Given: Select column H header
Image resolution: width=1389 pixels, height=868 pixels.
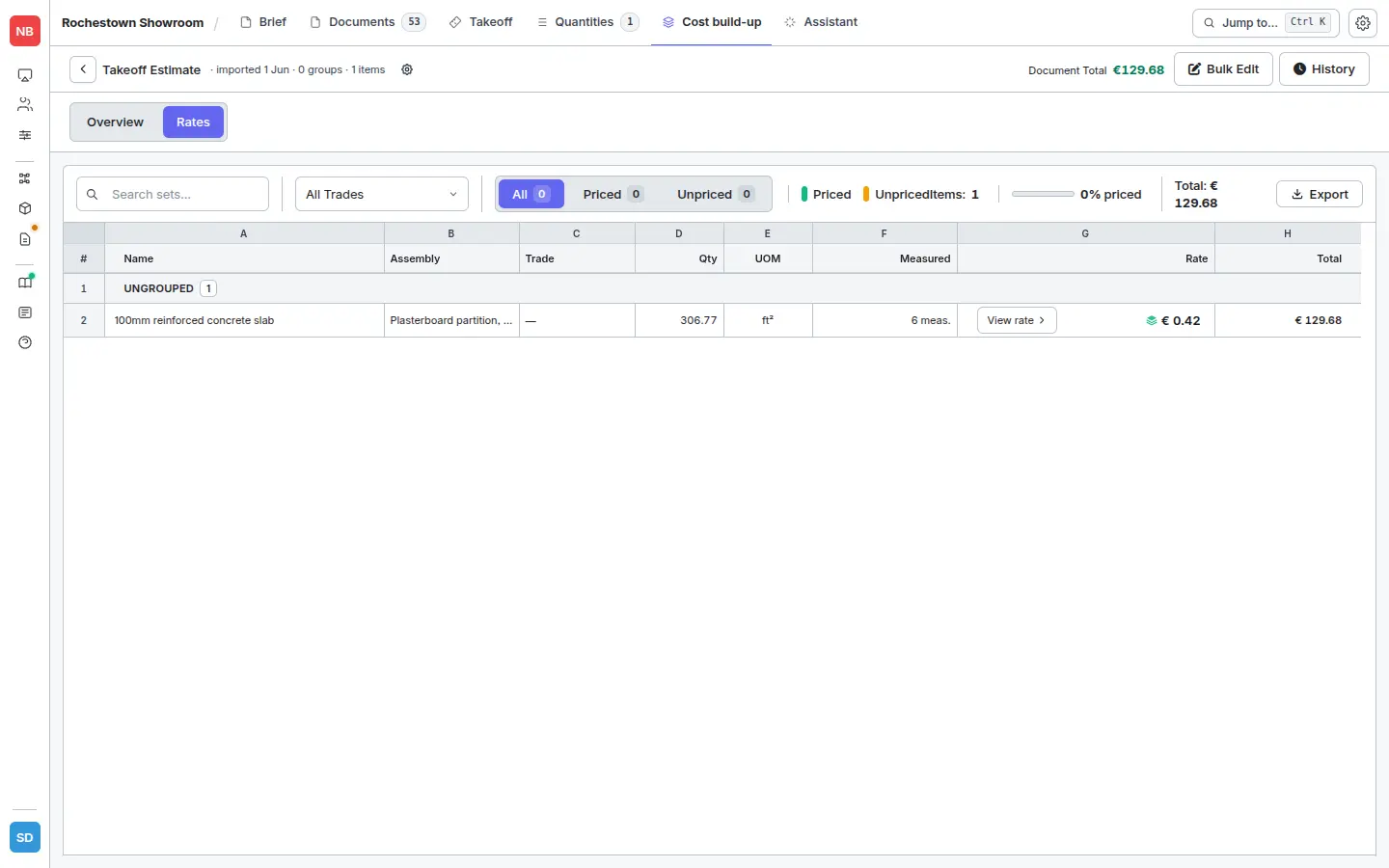Looking at the screenshot, I should (1288, 233).
